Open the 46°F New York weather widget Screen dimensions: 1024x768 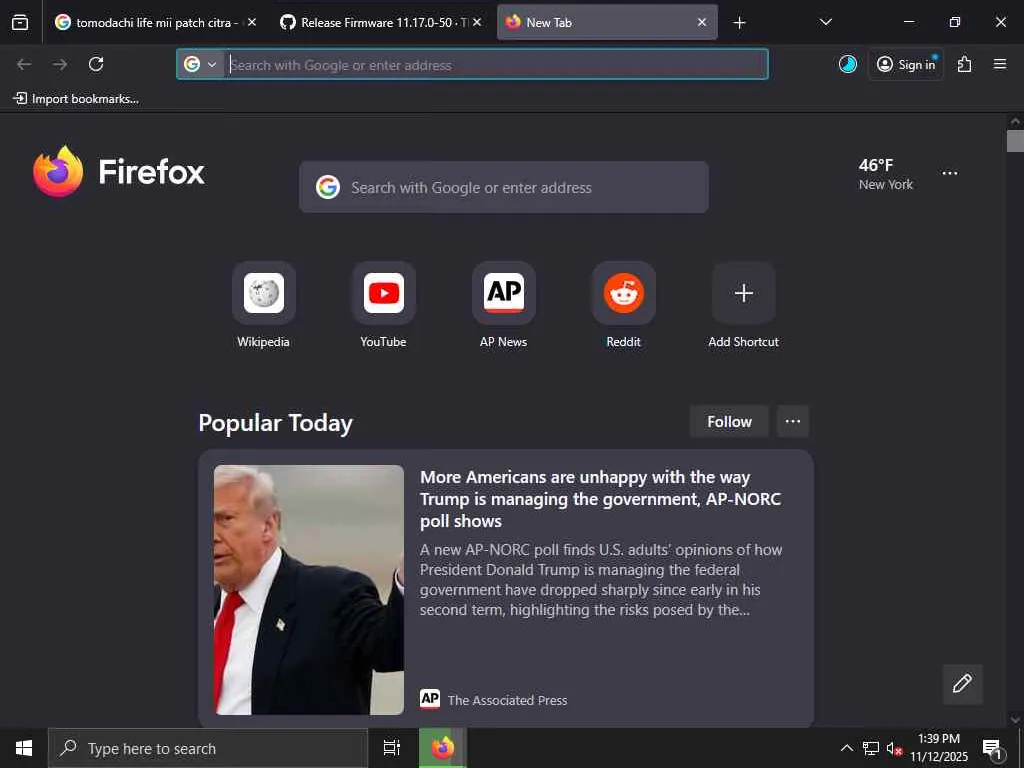tap(886, 174)
